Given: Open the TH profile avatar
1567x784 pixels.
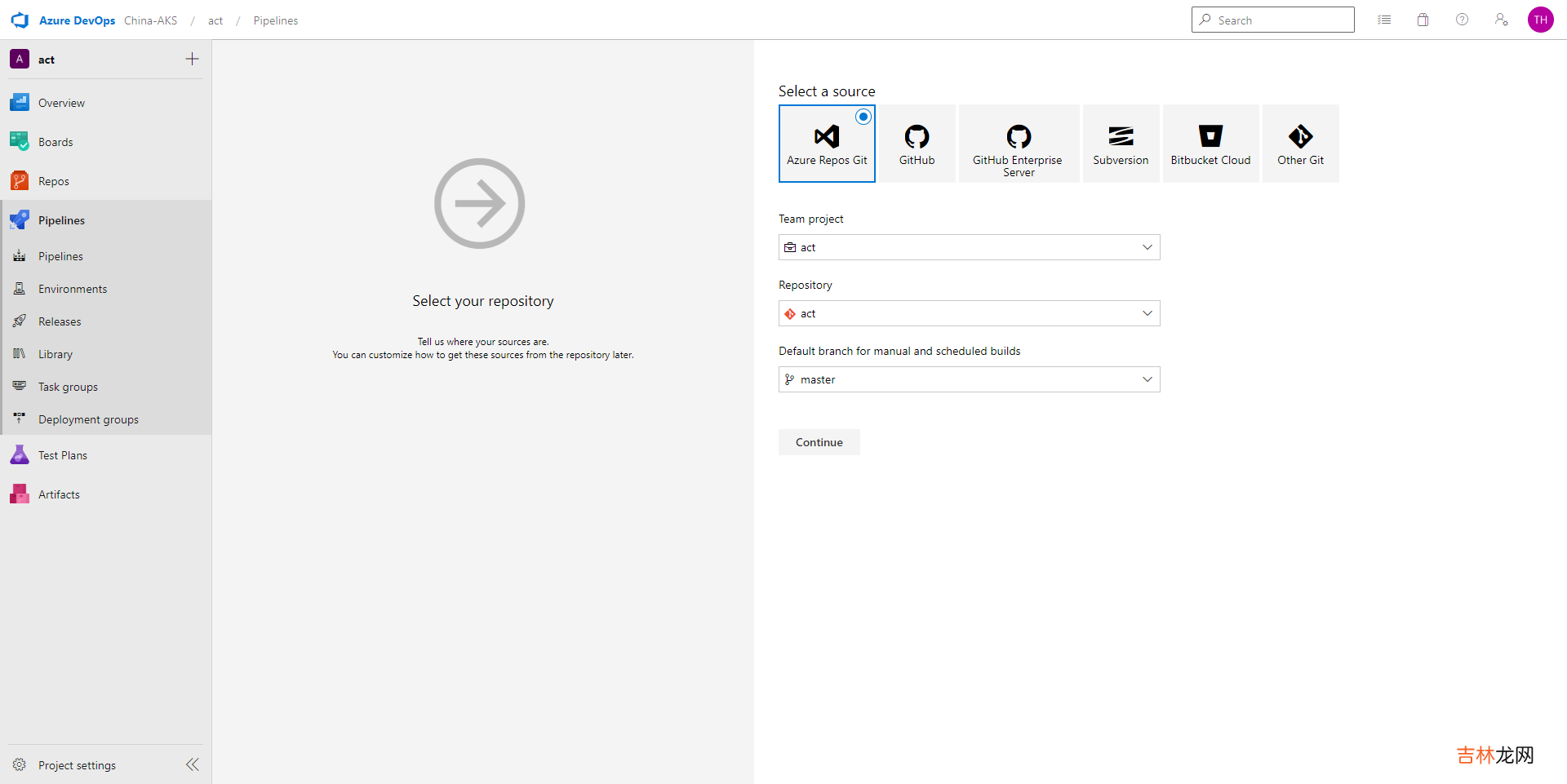Looking at the screenshot, I should (x=1541, y=20).
